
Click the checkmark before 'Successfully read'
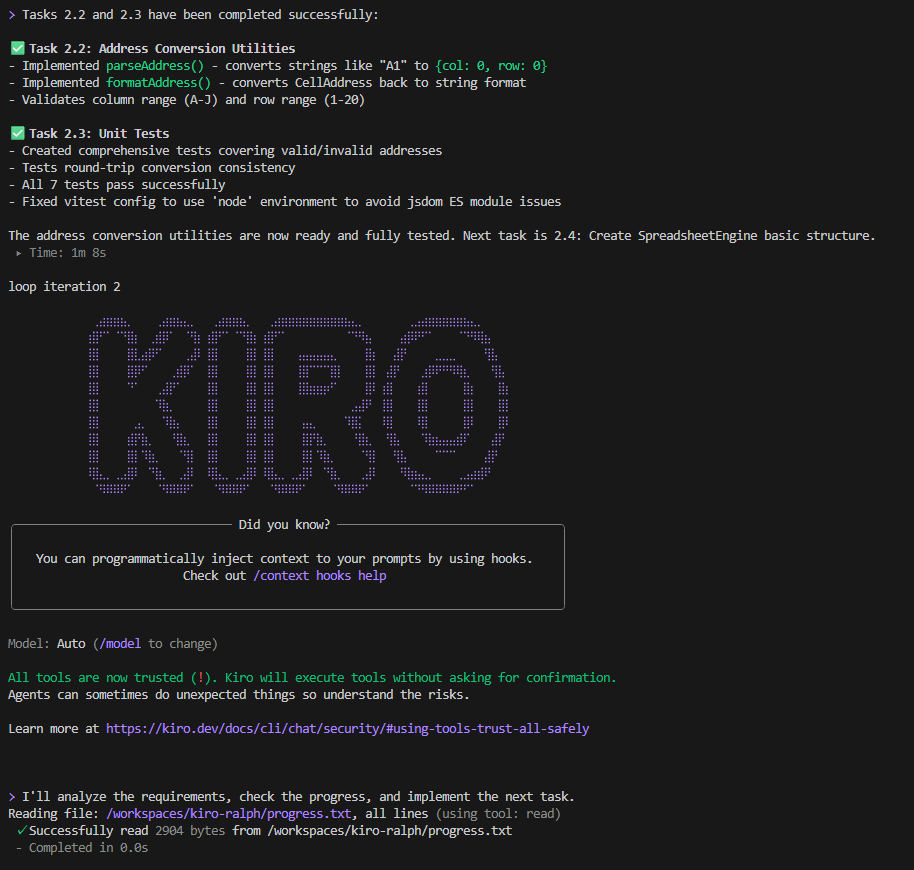(21, 831)
